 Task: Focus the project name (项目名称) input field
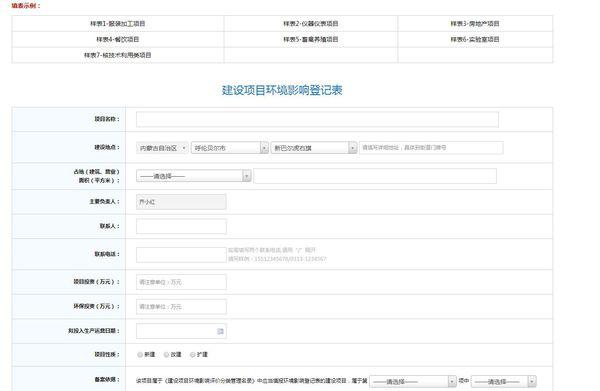click(x=317, y=119)
